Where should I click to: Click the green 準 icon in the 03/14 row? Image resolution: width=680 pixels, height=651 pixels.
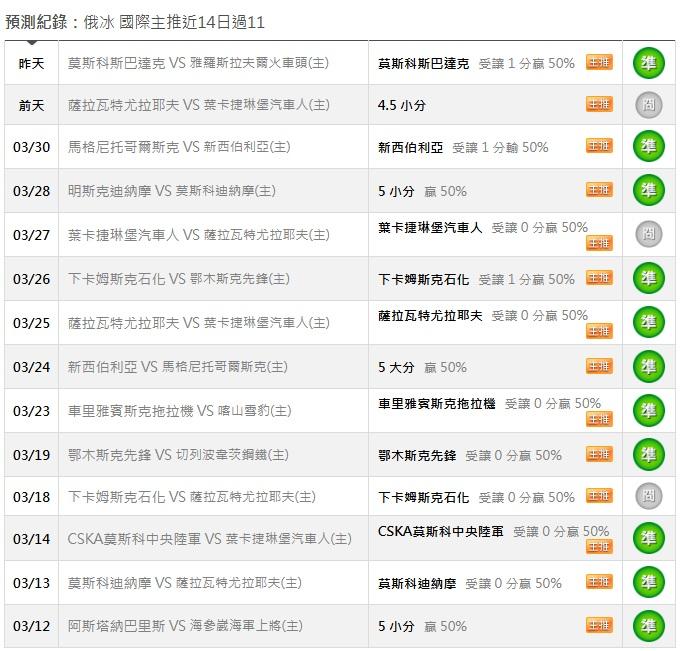[x=648, y=538]
